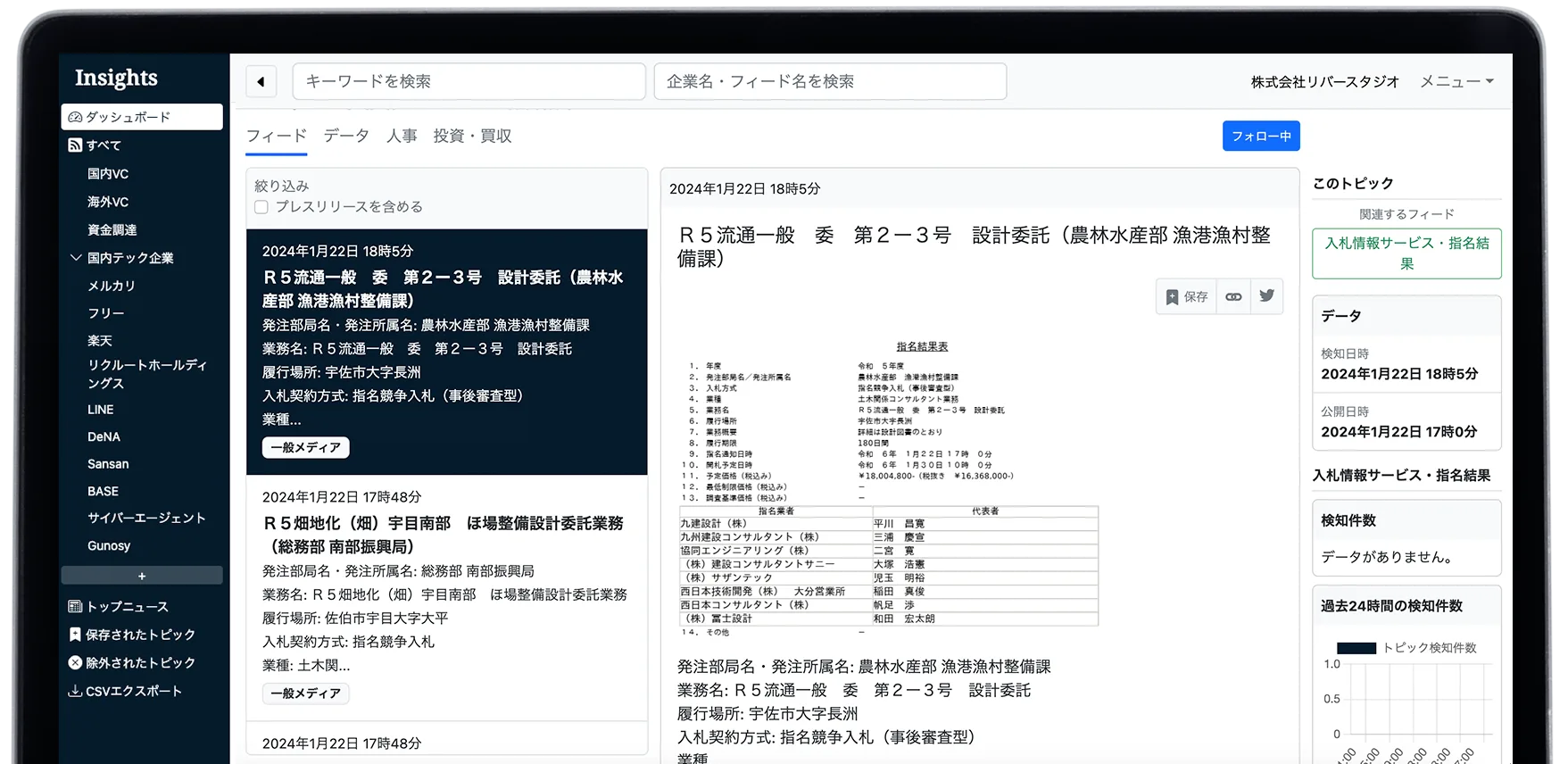Focus the キーワードを検索 search field

(469, 82)
